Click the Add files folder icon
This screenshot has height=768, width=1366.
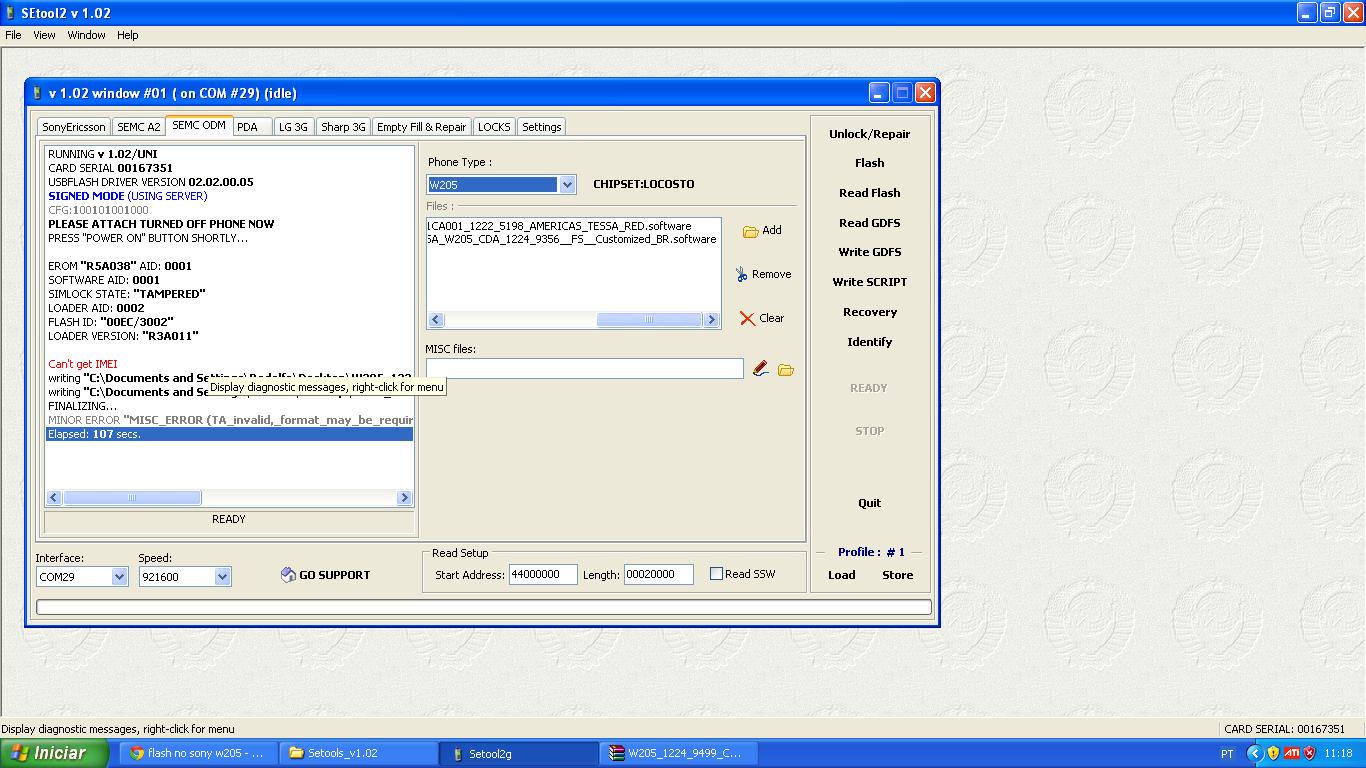point(750,231)
